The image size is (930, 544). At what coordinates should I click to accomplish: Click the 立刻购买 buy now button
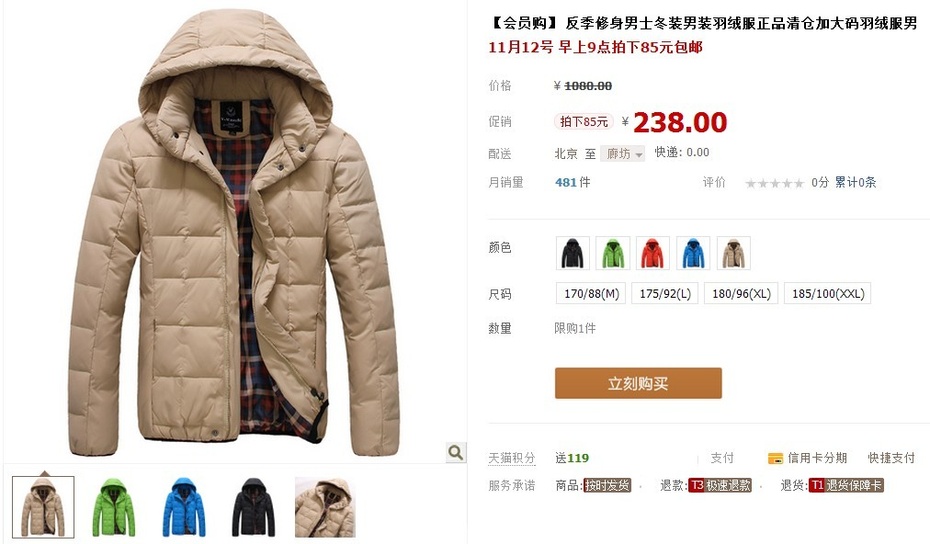pyautogui.click(x=638, y=383)
